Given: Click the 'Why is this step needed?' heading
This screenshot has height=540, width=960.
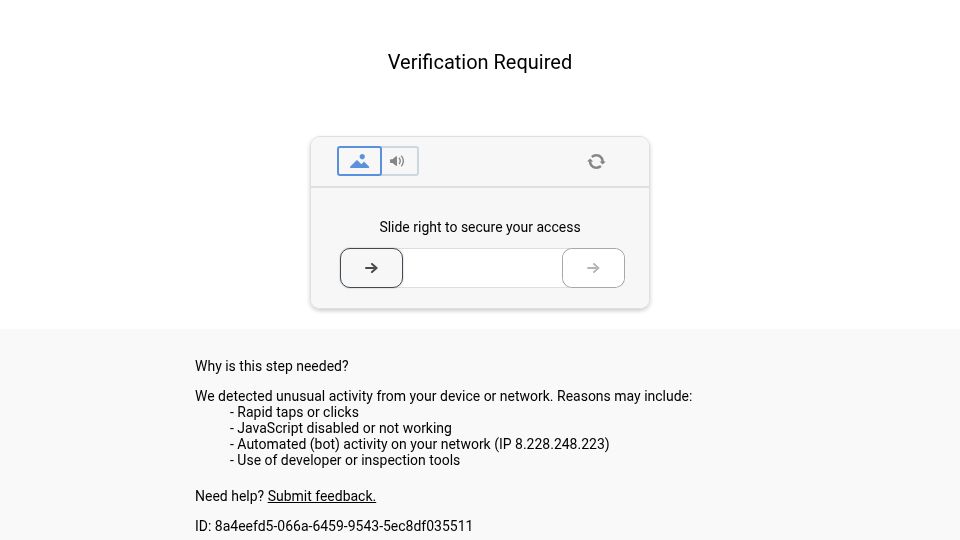Looking at the screenshot, I should pos(272,366).
